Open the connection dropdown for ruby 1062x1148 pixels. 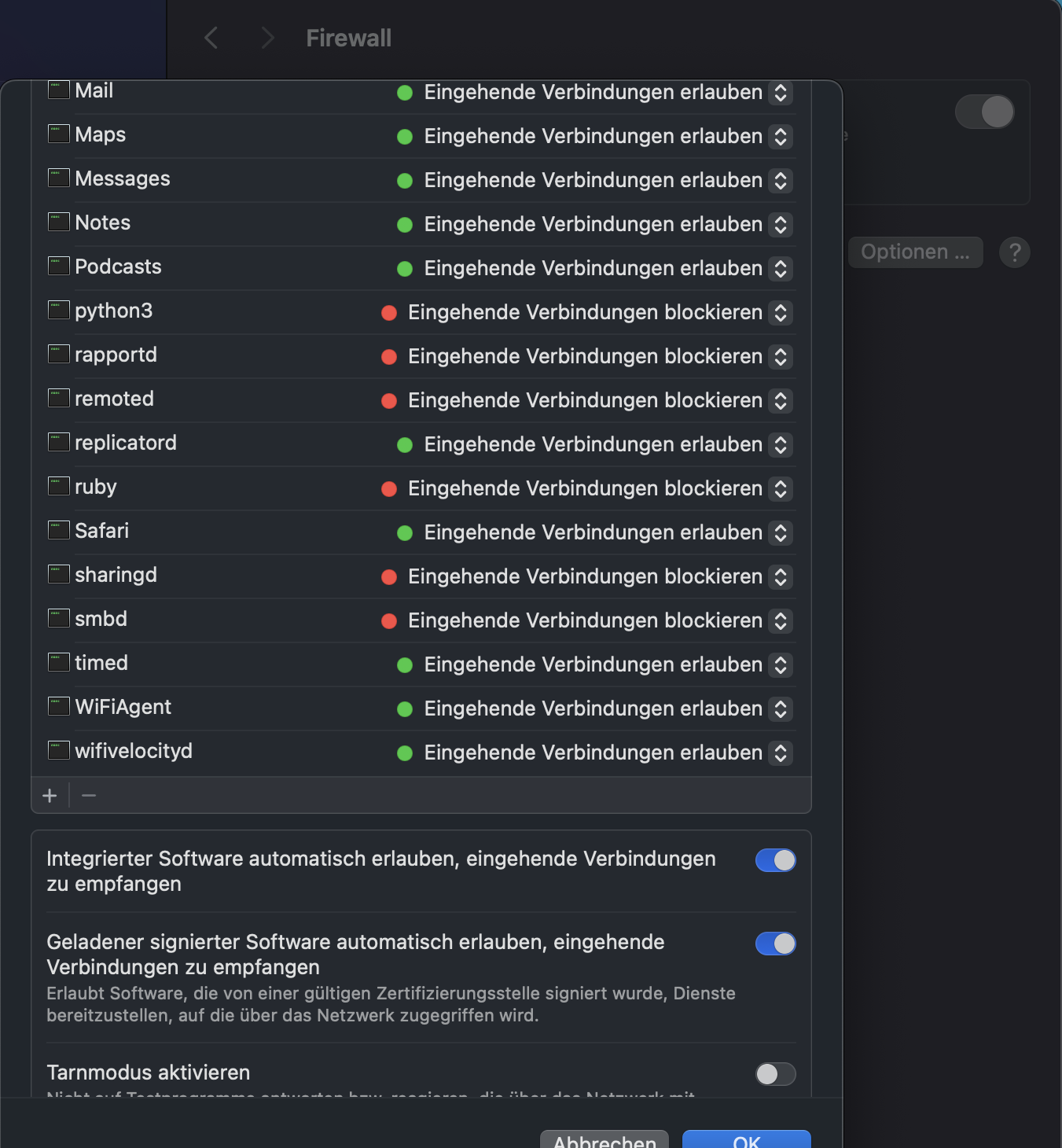780,489
